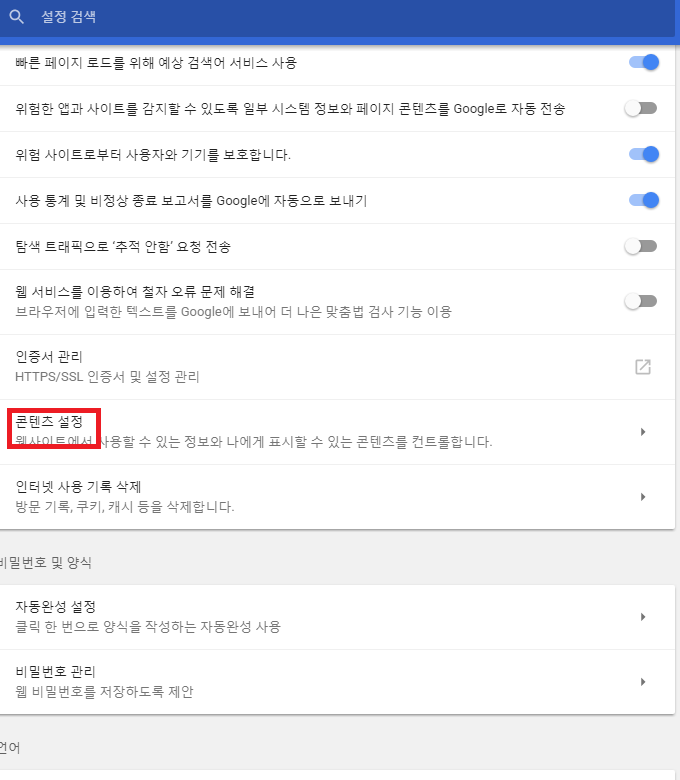Turn on 철자 오류 문제 해결 toggle

click(x=641, y=301)
